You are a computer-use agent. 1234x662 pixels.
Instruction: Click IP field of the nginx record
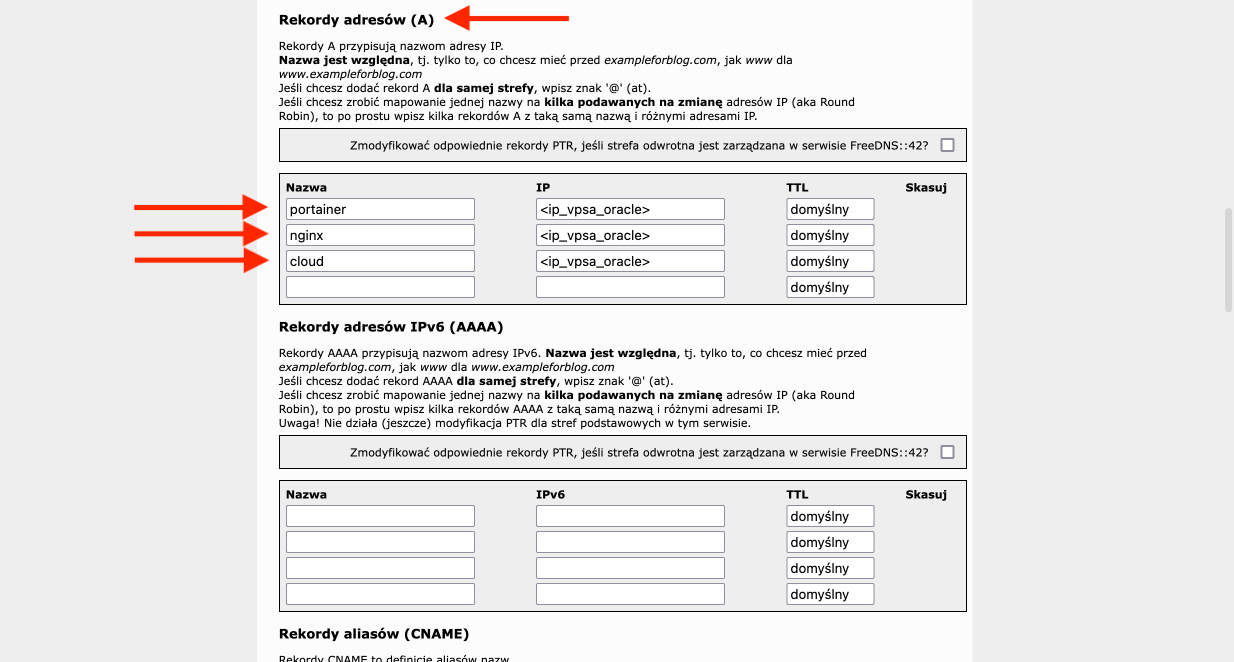pyautogui.click(x=630, y=235)
